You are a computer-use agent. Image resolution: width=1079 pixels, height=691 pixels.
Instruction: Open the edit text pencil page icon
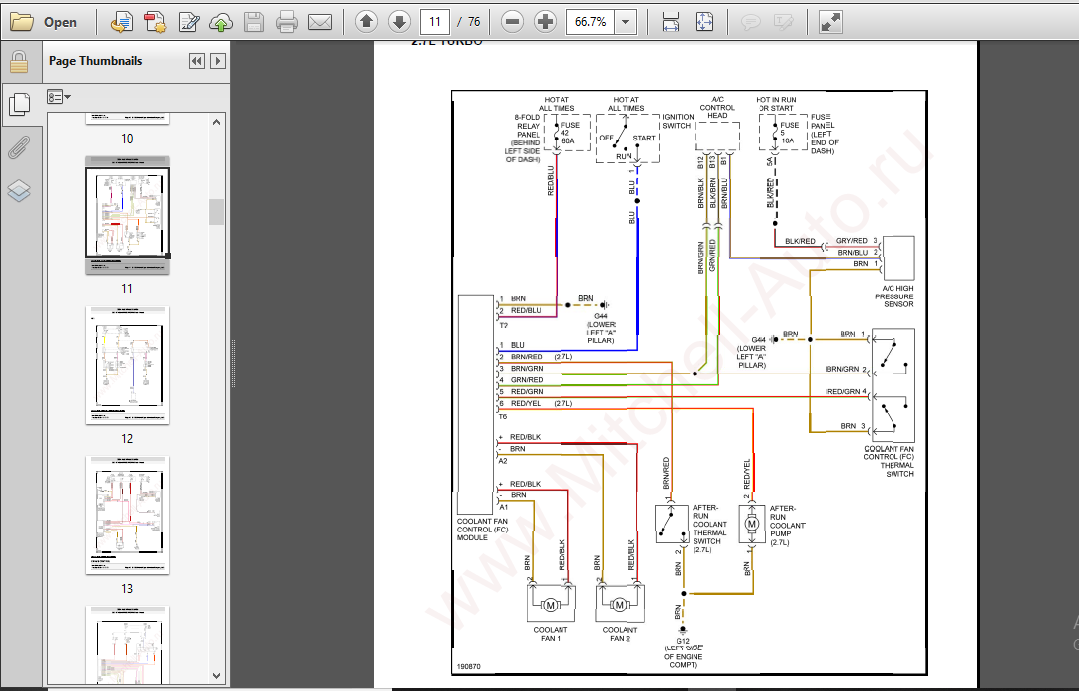[188, 22]
